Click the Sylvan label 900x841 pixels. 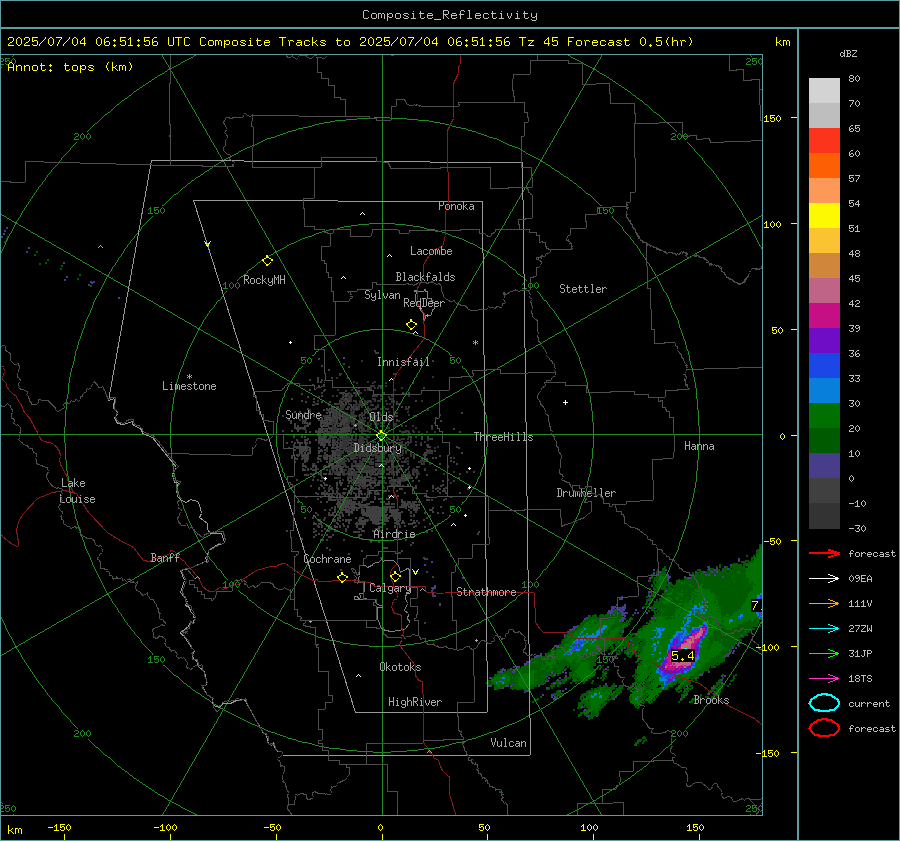click(x=382, y=295)
